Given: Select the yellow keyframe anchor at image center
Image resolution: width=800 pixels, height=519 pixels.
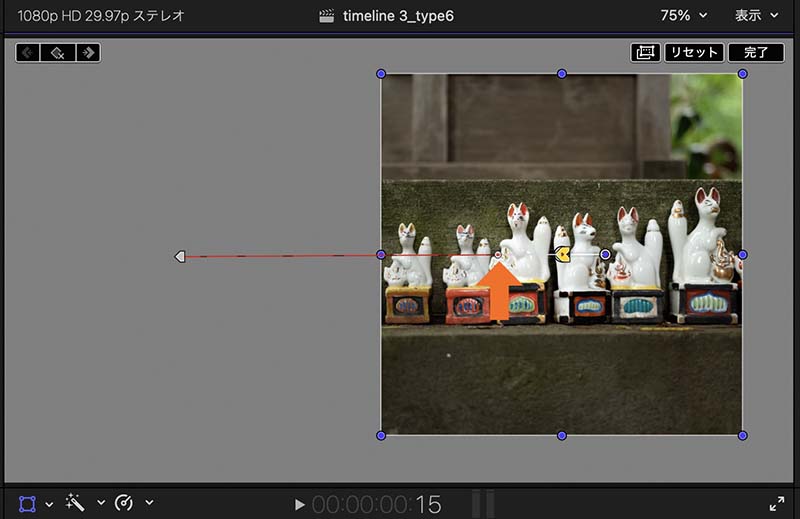Looking at the screenshot, I should click(562, 254).
